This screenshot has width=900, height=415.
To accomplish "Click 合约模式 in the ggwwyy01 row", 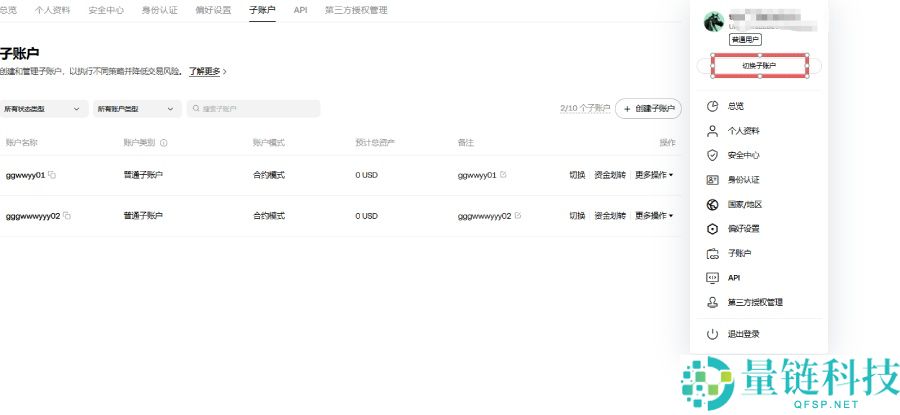I will point(269,175).
